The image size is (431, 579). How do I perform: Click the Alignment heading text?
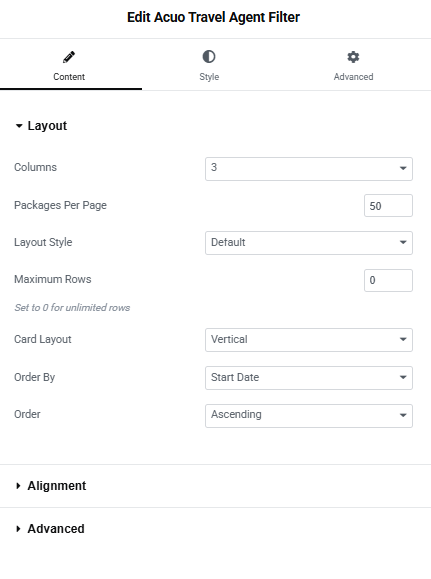click(x=57, y=486)
